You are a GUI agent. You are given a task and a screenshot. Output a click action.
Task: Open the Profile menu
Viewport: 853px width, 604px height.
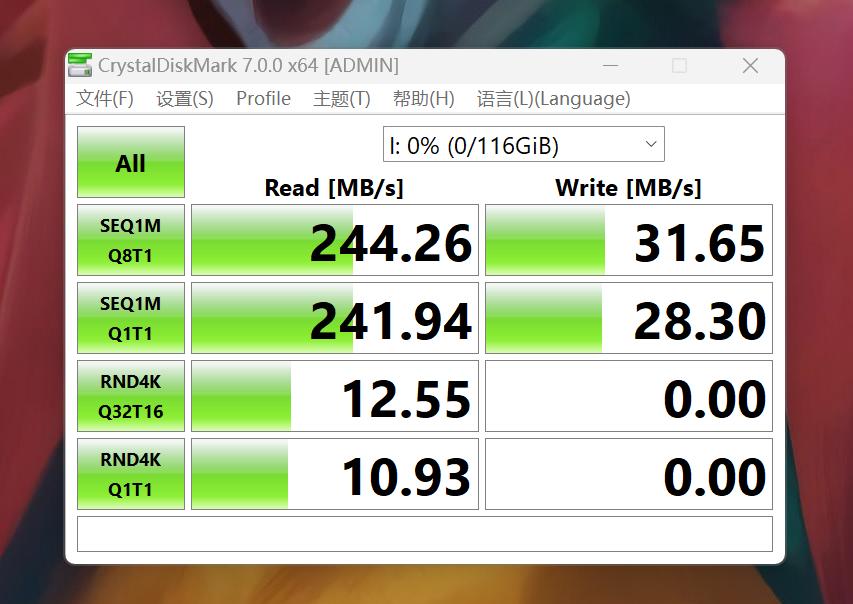coord(263,98)
